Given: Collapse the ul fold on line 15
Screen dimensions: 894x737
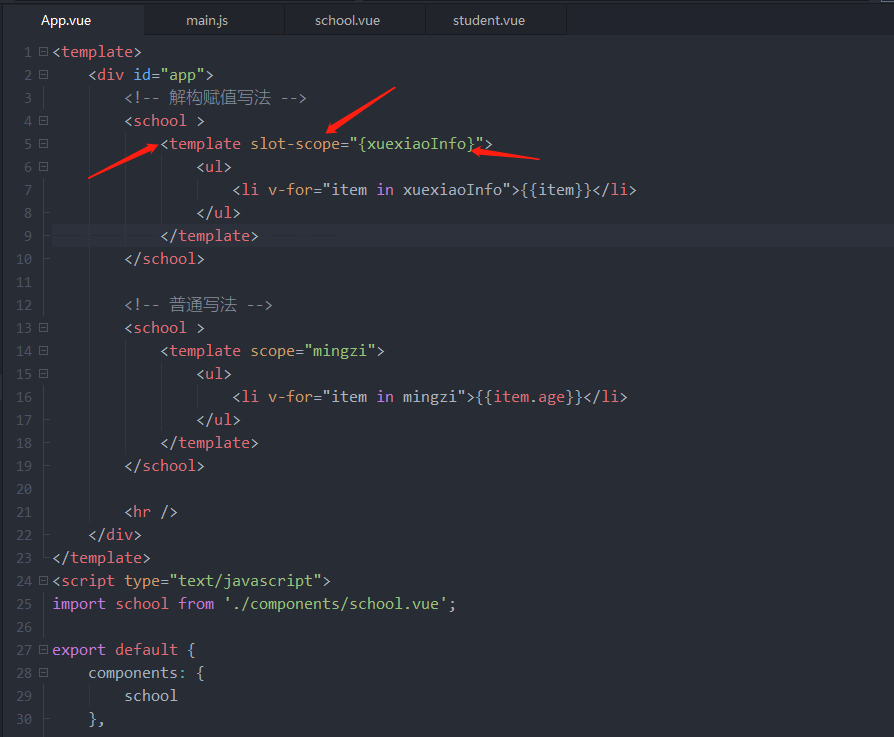Looking at the screenshot, I should tap(43, 374).
